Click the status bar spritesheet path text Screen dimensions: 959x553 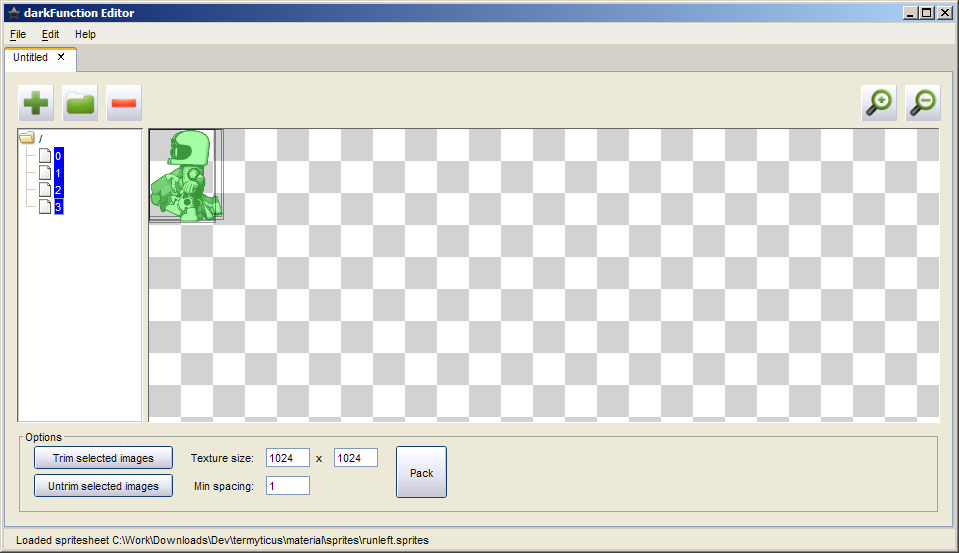270,540
